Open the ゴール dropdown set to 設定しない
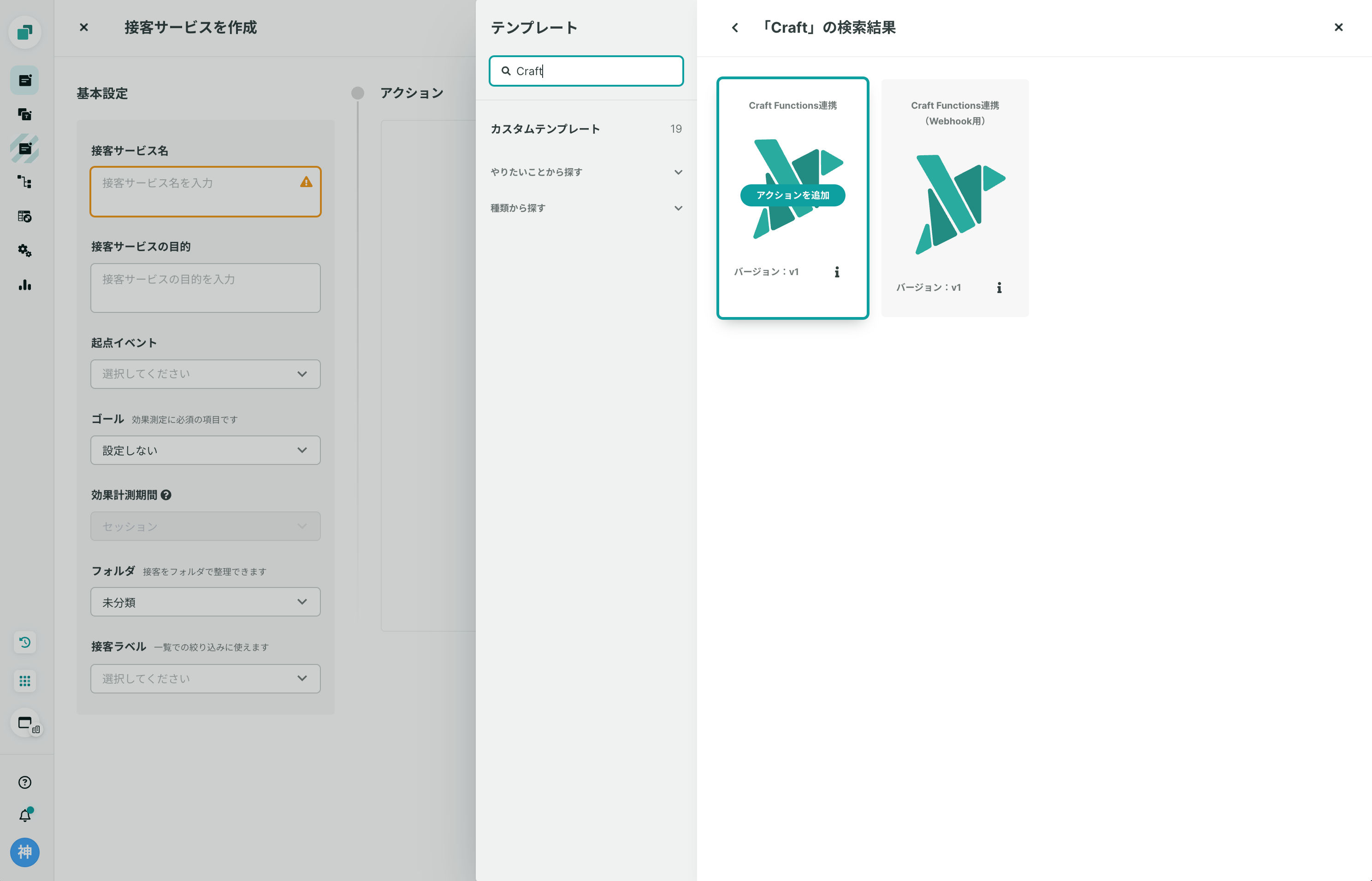 (206, 450)
